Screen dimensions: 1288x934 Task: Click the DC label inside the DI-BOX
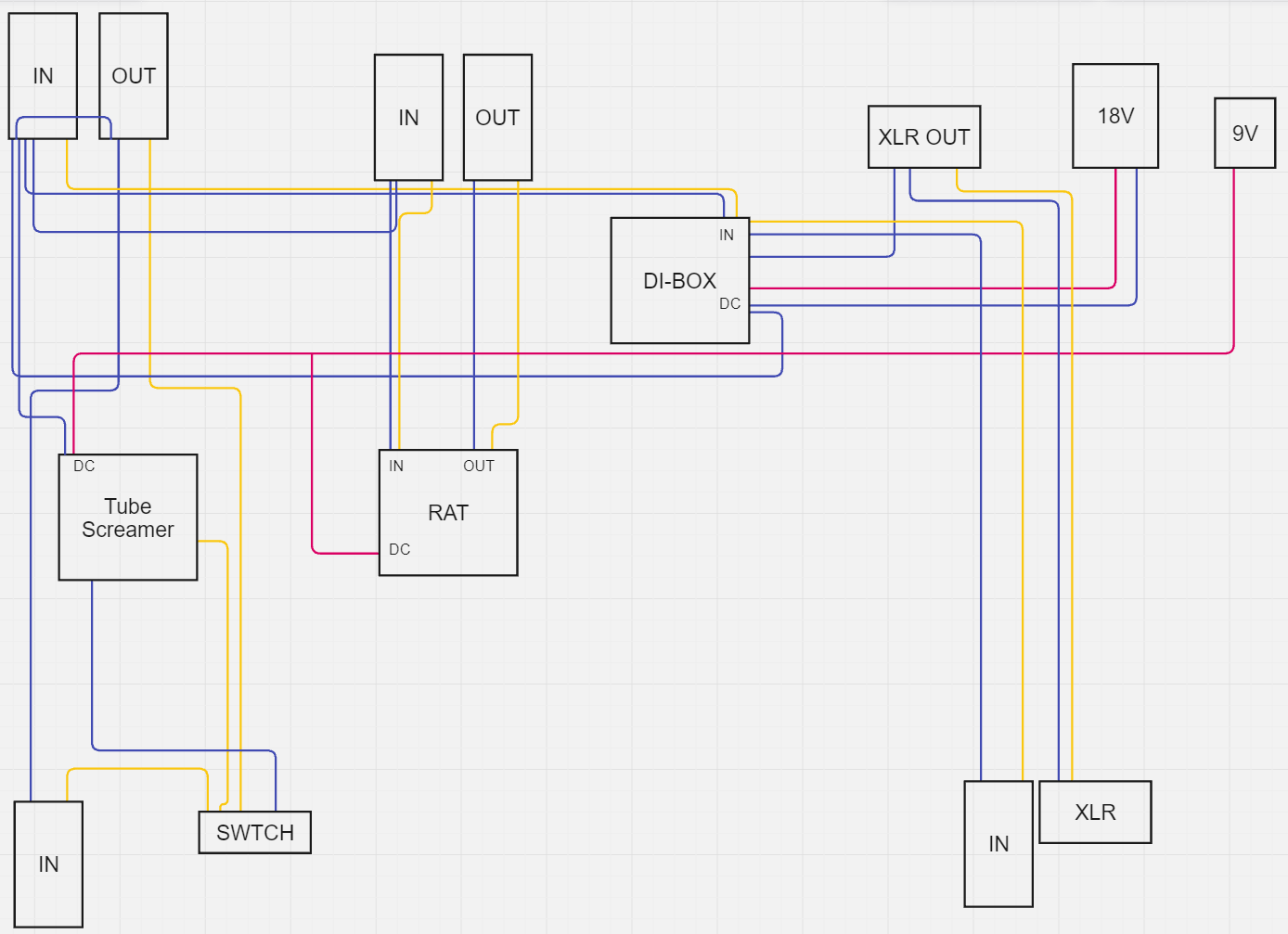click(x=730, y=304)
